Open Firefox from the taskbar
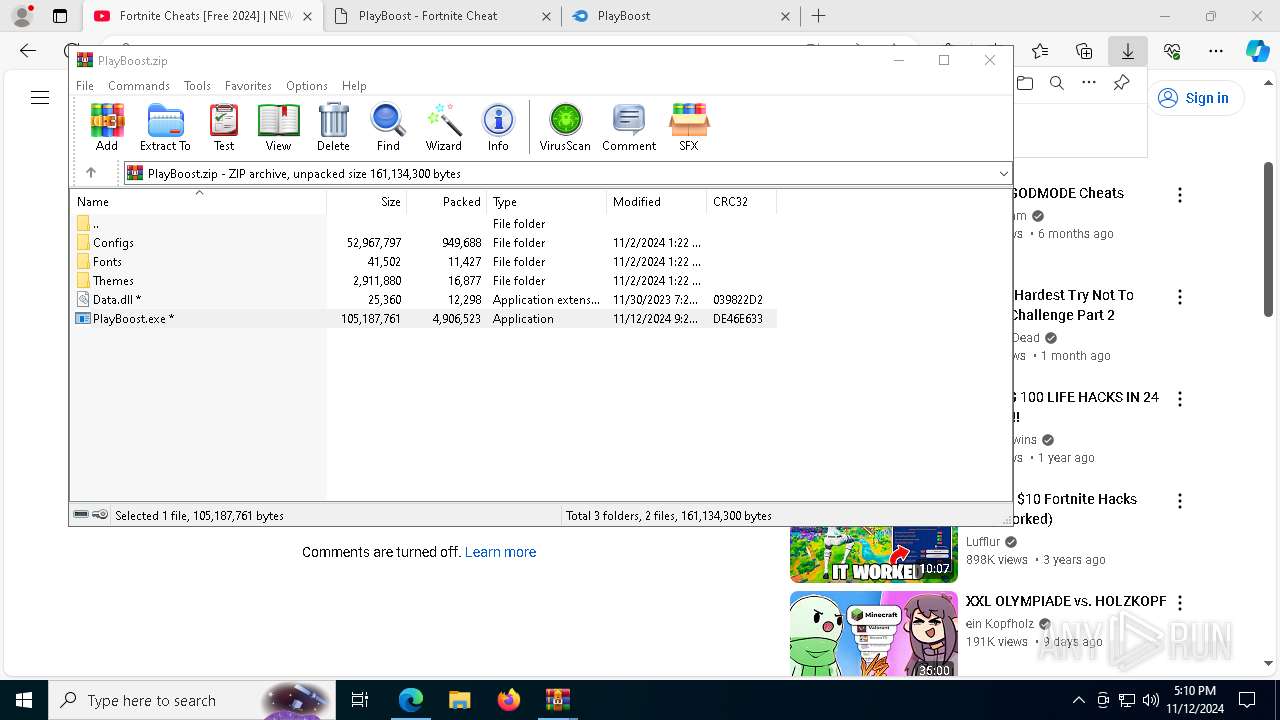 tap(508, 700)
